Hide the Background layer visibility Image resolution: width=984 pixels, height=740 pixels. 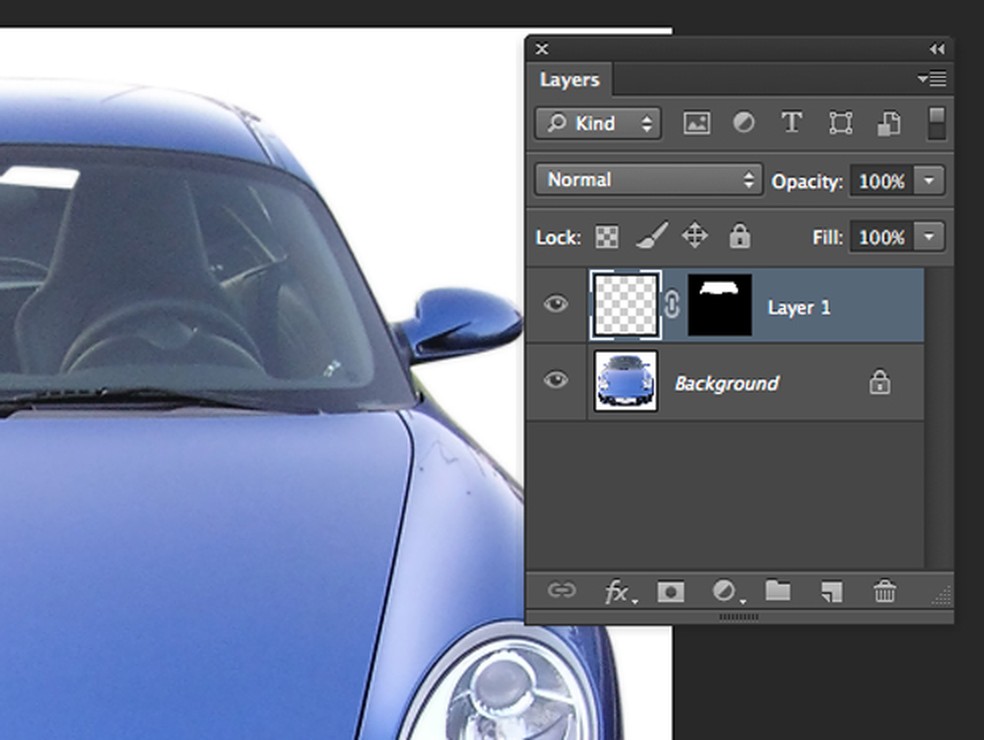556,381
